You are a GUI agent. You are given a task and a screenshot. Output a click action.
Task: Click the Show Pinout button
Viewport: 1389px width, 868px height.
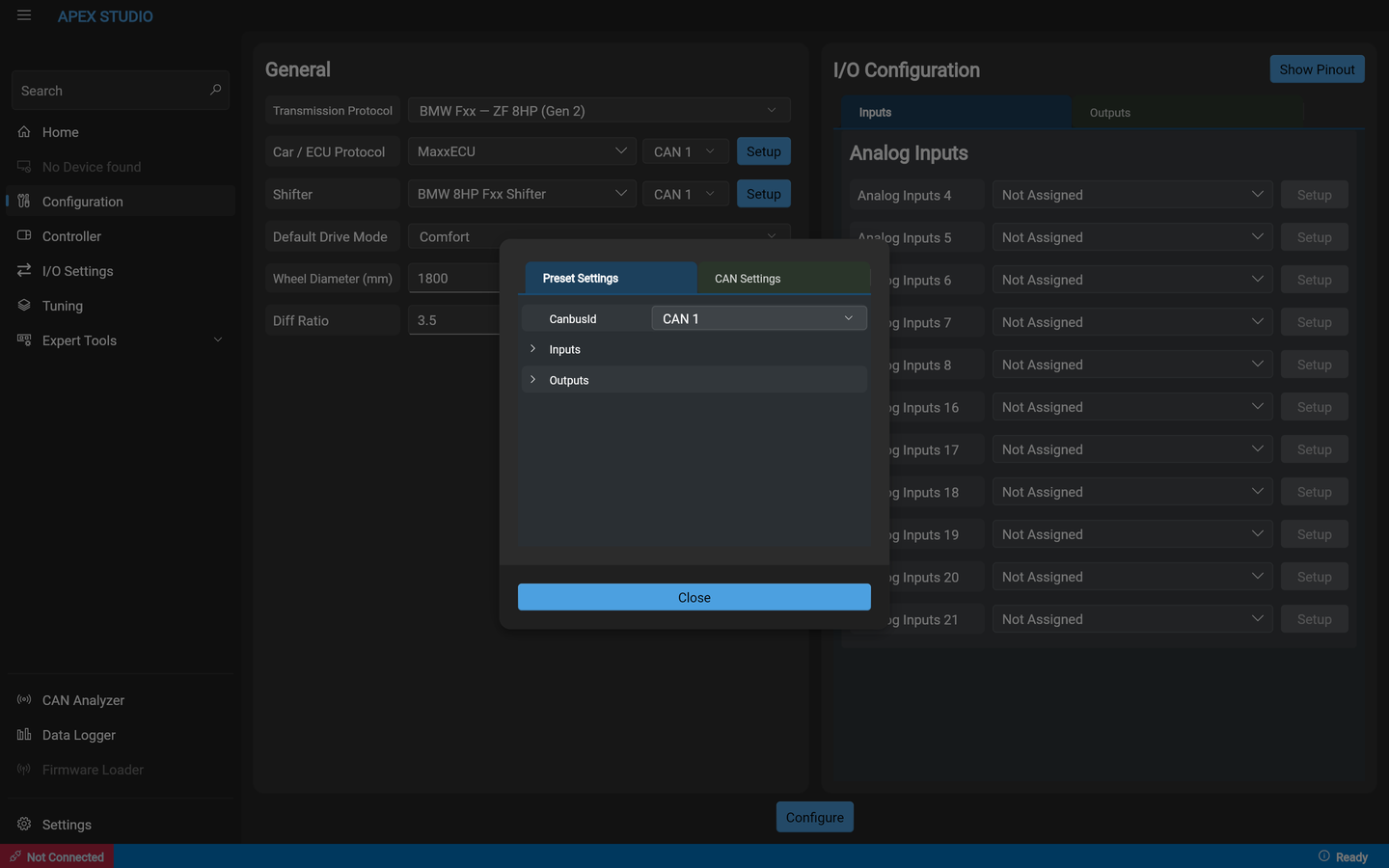[1317, 69]
